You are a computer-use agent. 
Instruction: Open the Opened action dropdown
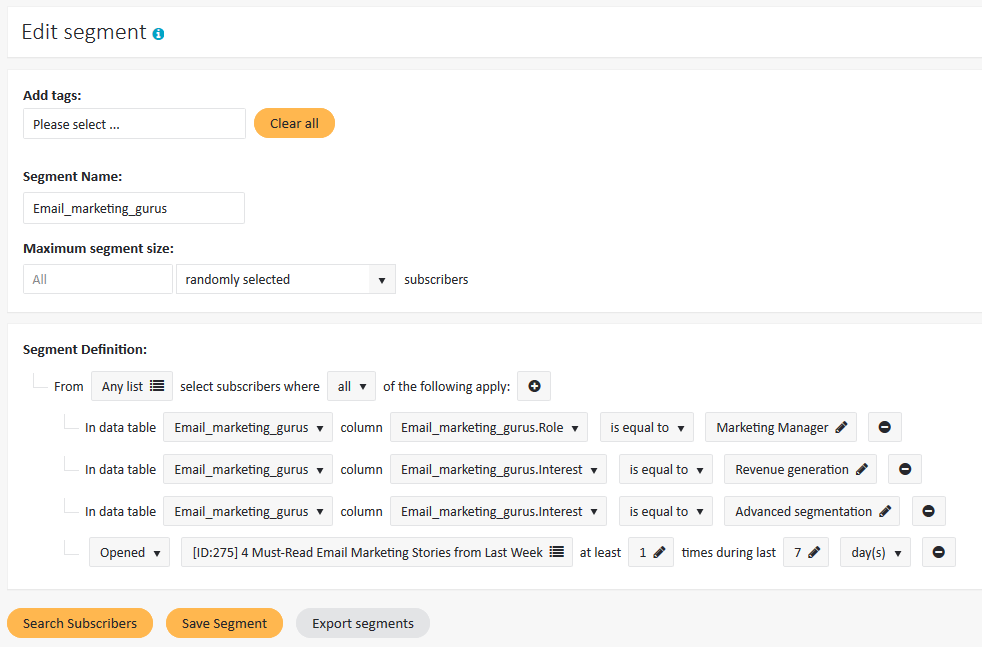click(129, 552)
